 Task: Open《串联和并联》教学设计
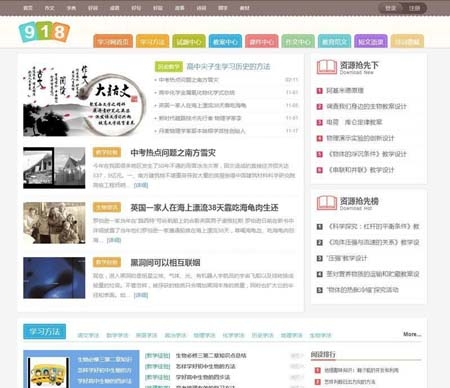[360, 170]
